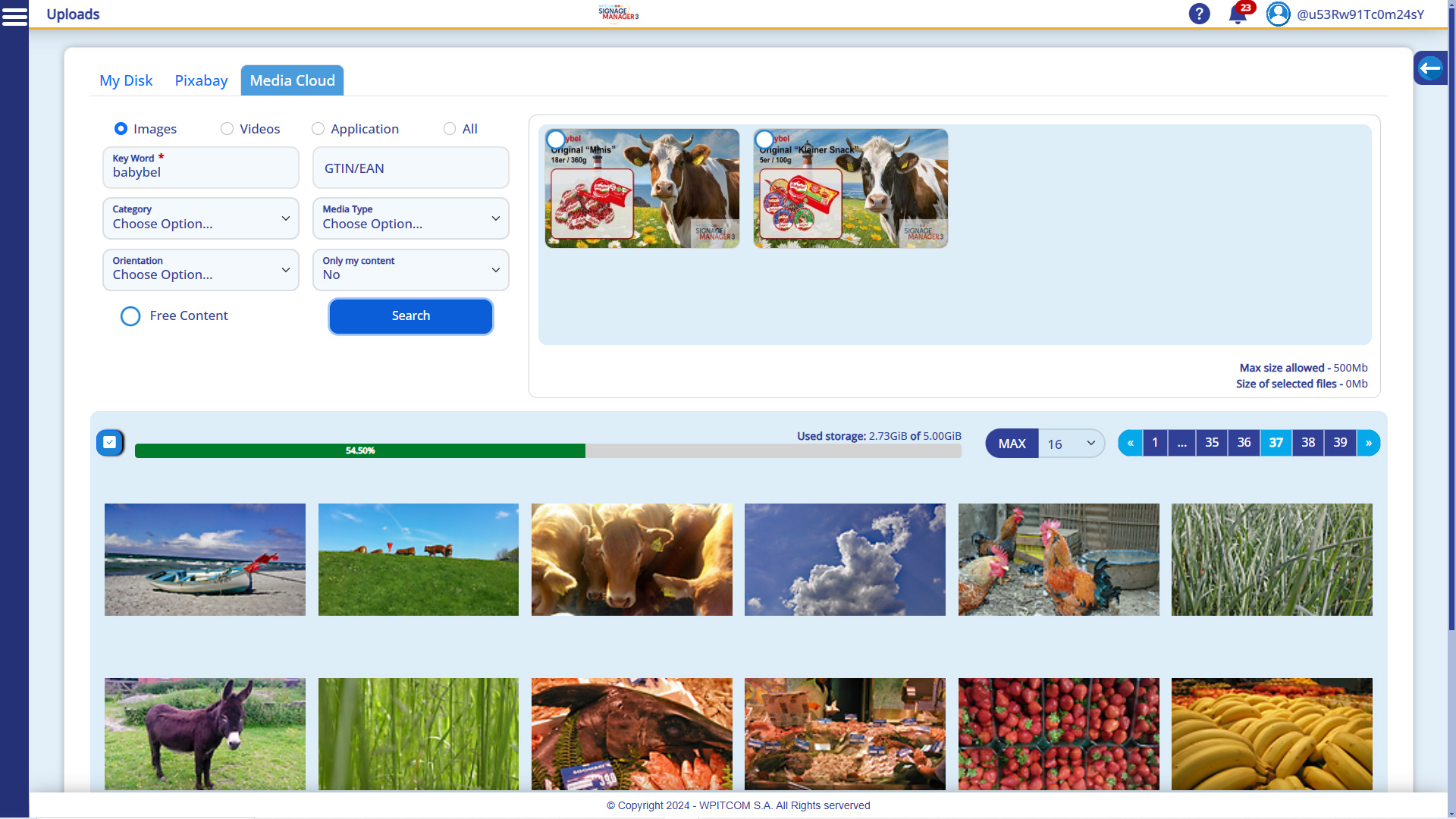Switch to the Pixabay tab
The height and width of the screenshot is (819, 1456).
click(x=200, y=80)
